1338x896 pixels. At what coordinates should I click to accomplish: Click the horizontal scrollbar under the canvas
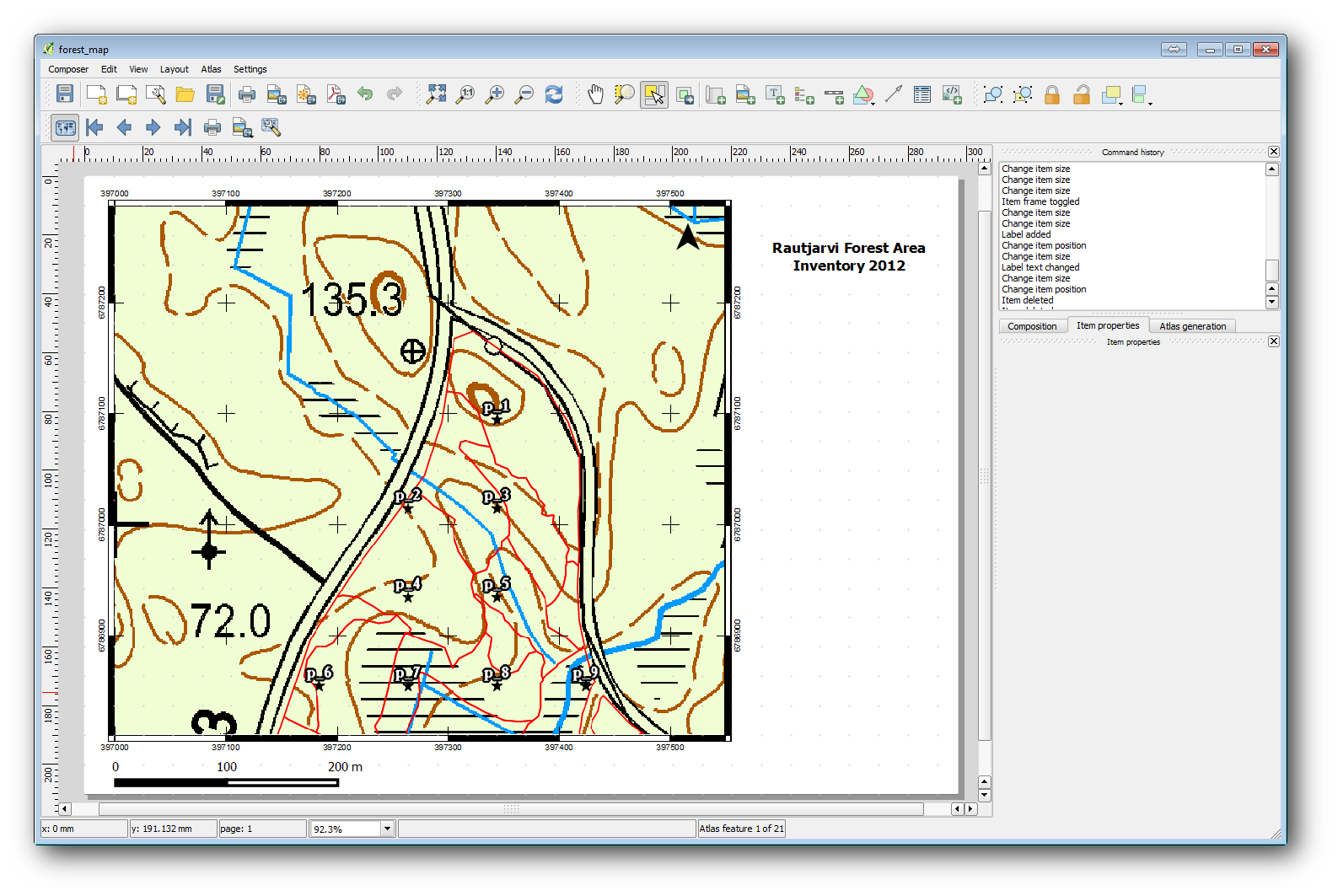[x=511, y=809]
